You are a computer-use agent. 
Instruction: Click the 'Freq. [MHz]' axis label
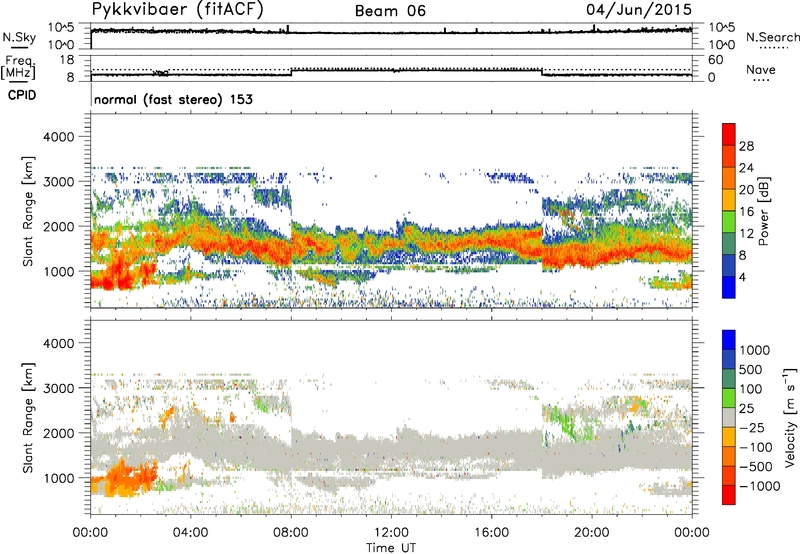point(19,67)
